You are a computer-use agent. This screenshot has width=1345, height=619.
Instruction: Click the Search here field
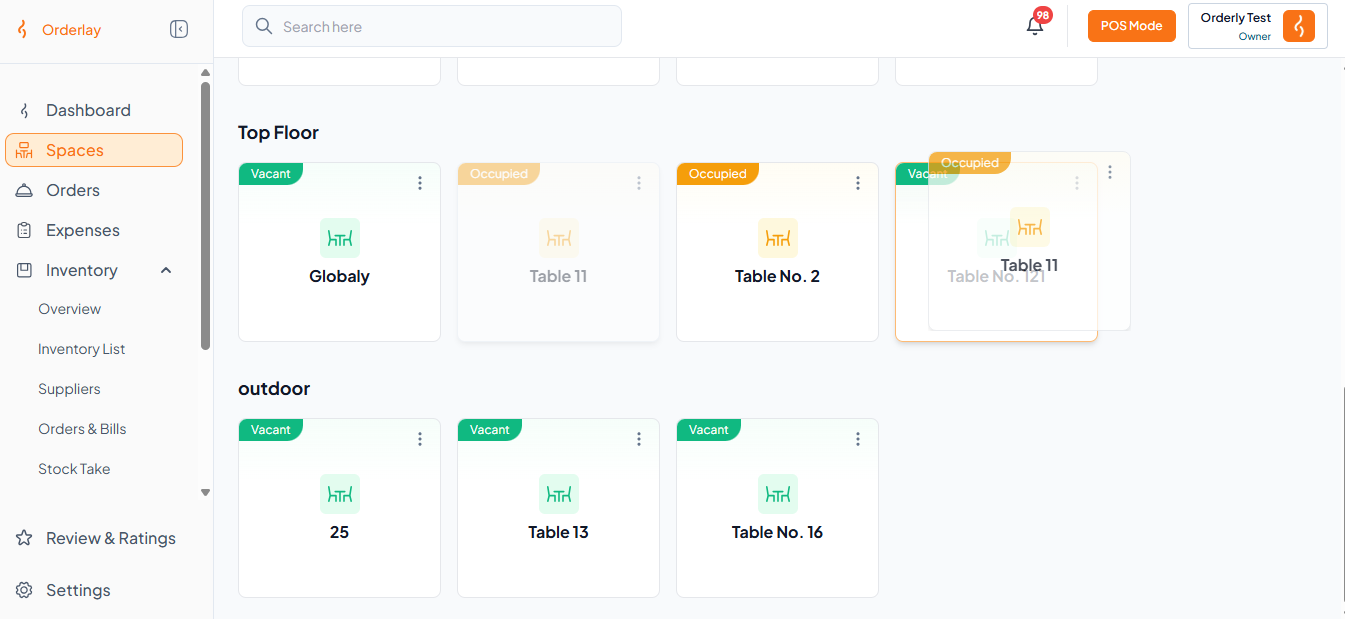pos(432,26)
